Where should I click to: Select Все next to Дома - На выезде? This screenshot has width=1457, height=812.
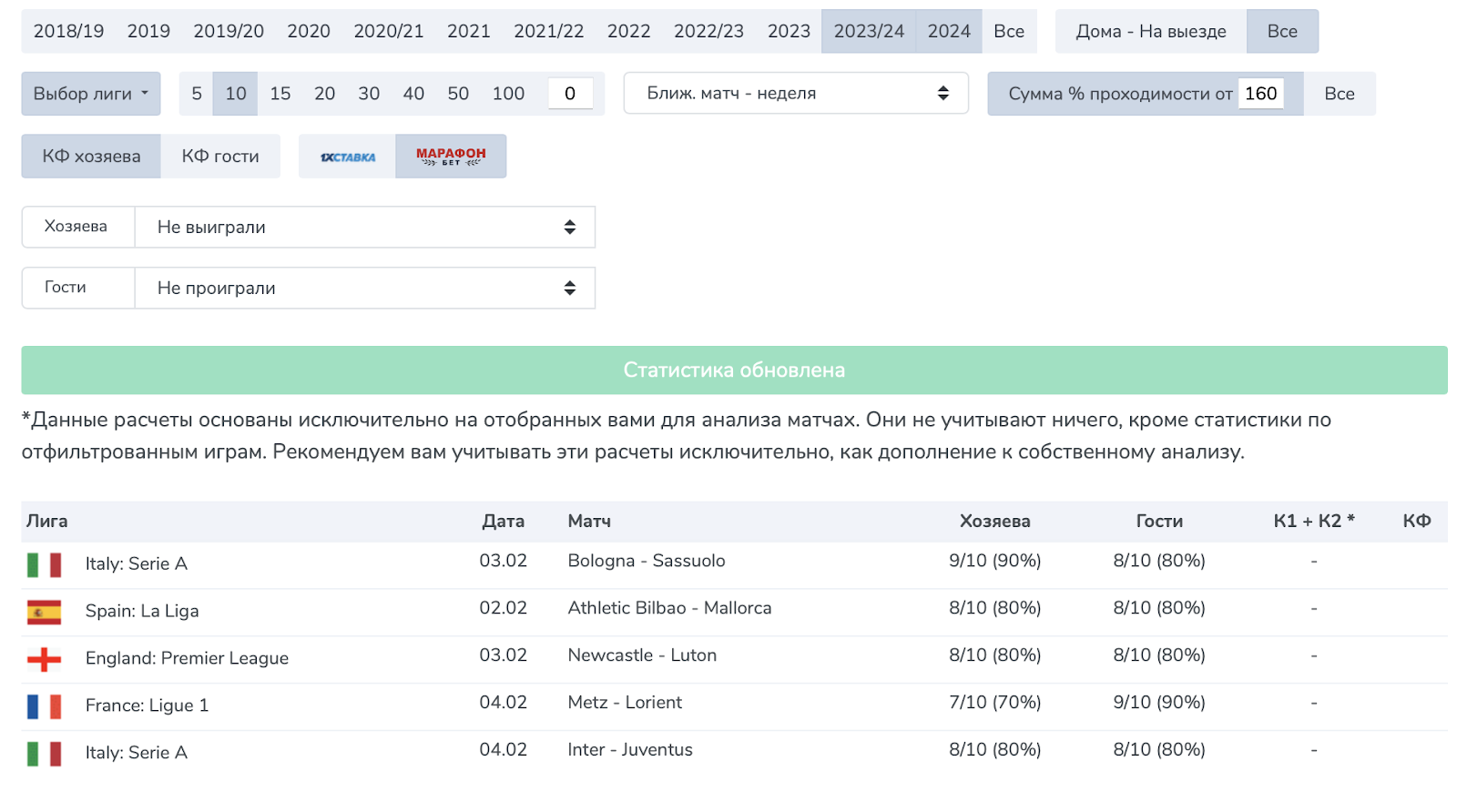coord(1282,31)
